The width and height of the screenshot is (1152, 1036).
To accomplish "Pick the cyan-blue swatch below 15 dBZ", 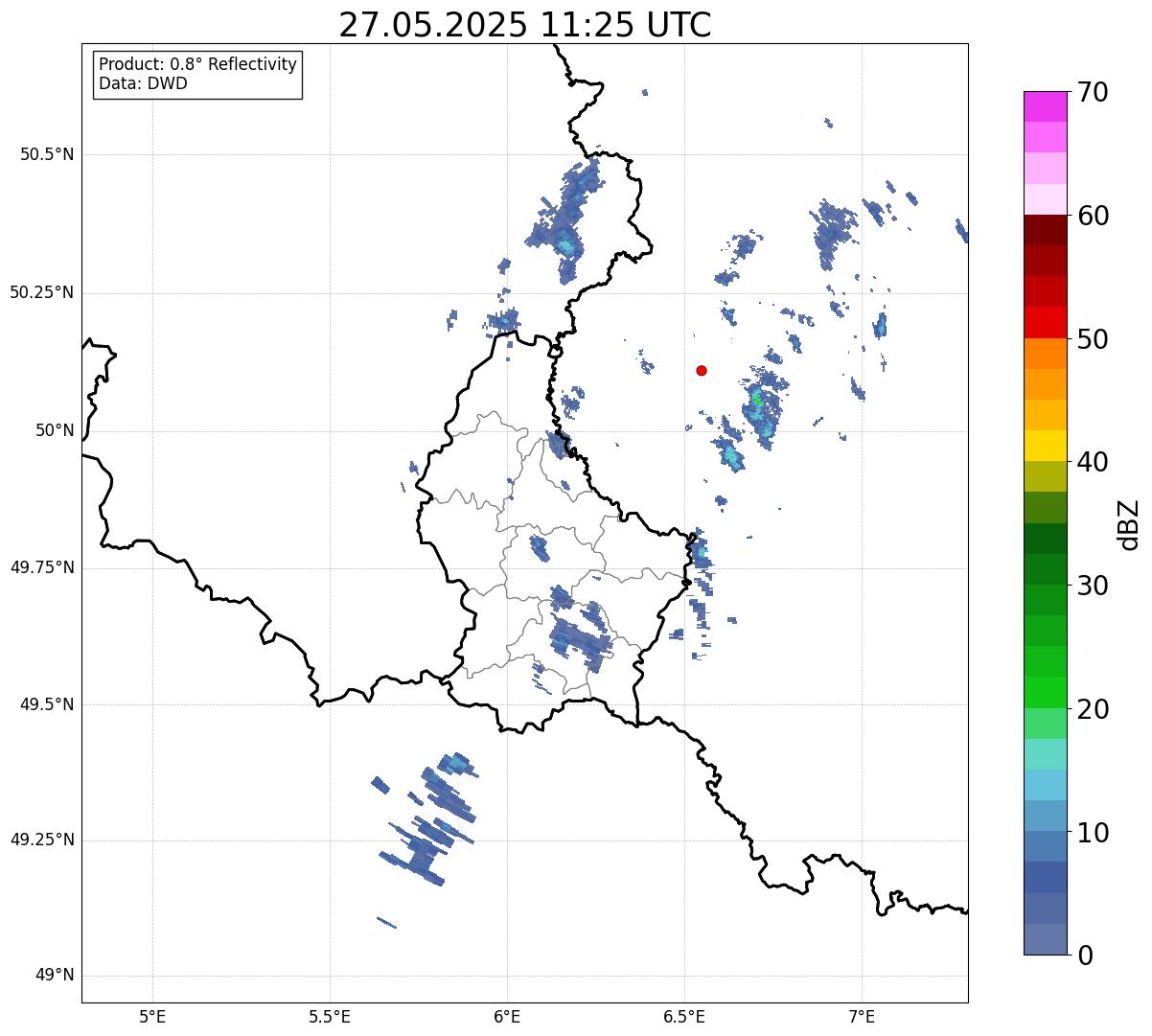I will pyautogui.click(x=1045, y=785).
